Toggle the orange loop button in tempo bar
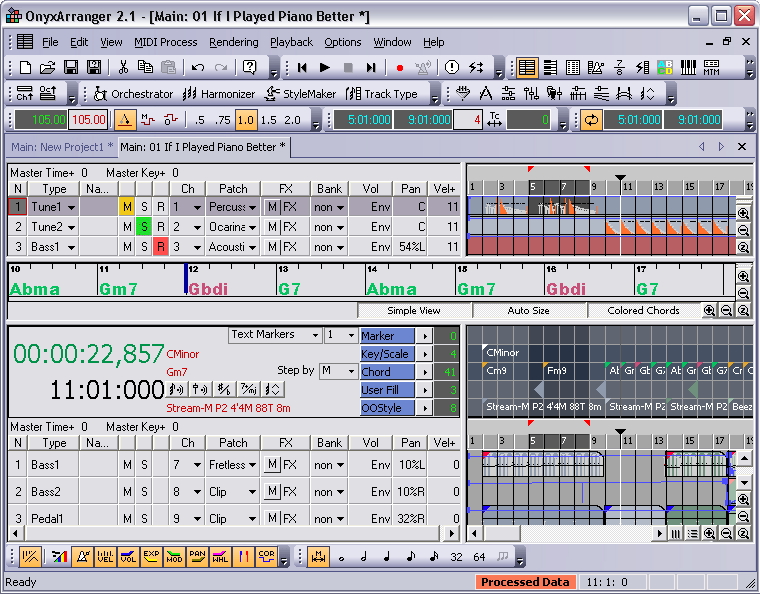This screenshot has height=594, width=760. [591, 120]
